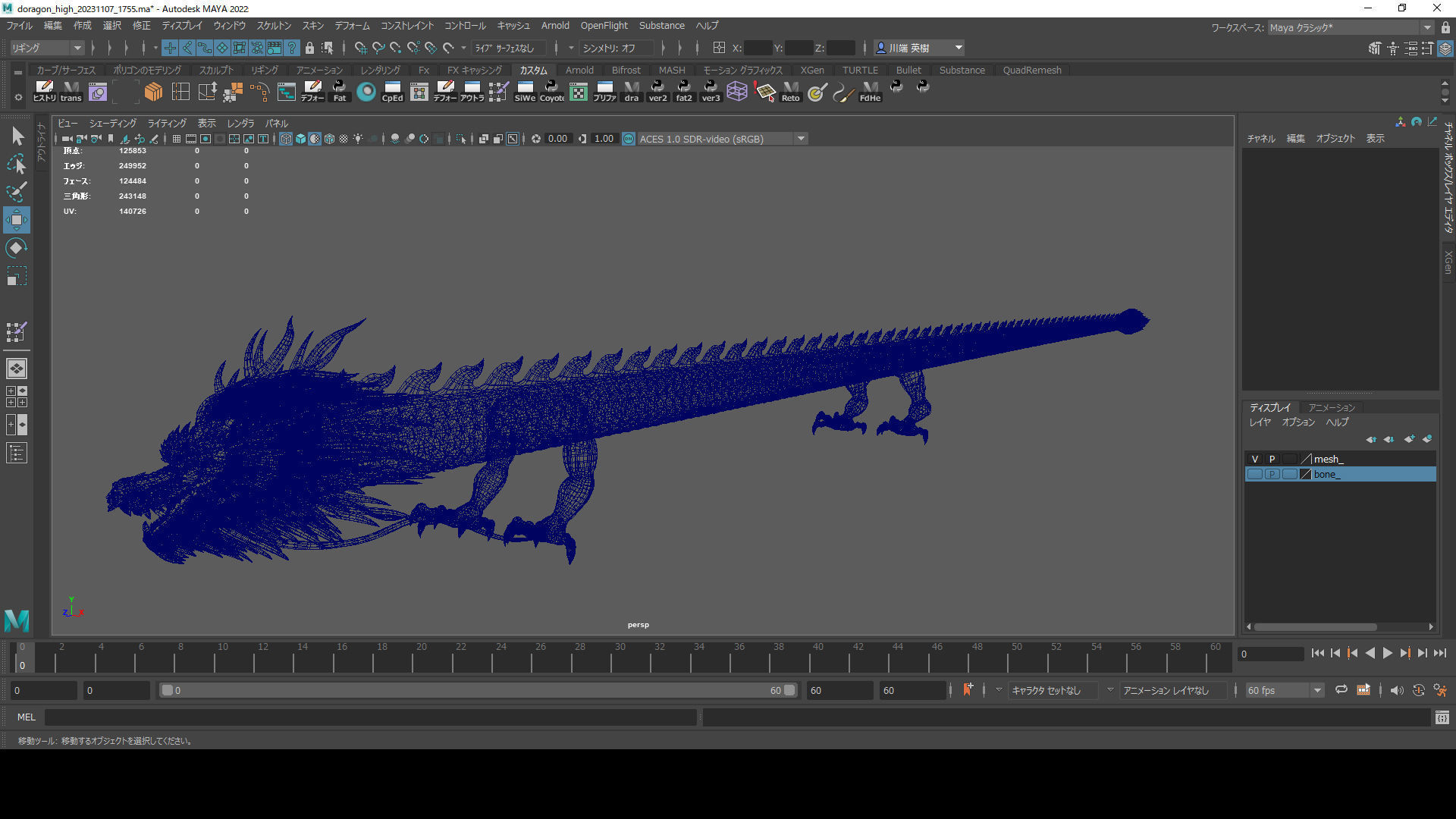Viewport: 1456px width, 819px height.
Task: Activate the Rotate tool in toolbox
Action: (x=17, y=248)
